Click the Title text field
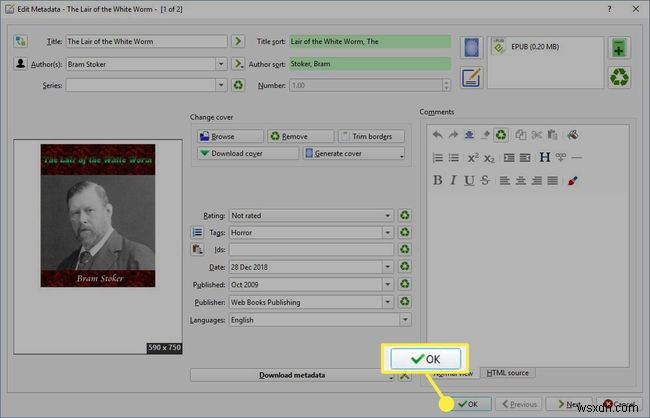The width and height of the screenshot is (650, 418). tap(147, 41)
